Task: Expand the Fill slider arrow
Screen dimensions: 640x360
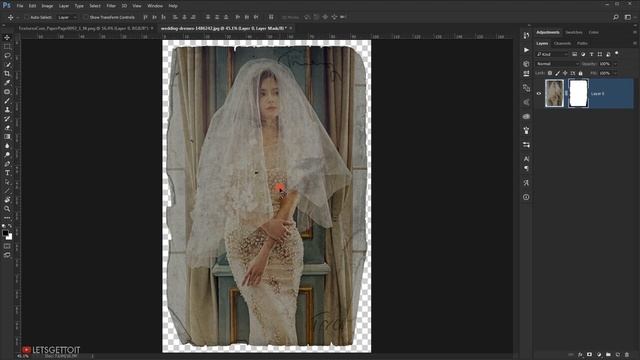Action: tap(615, 73)
